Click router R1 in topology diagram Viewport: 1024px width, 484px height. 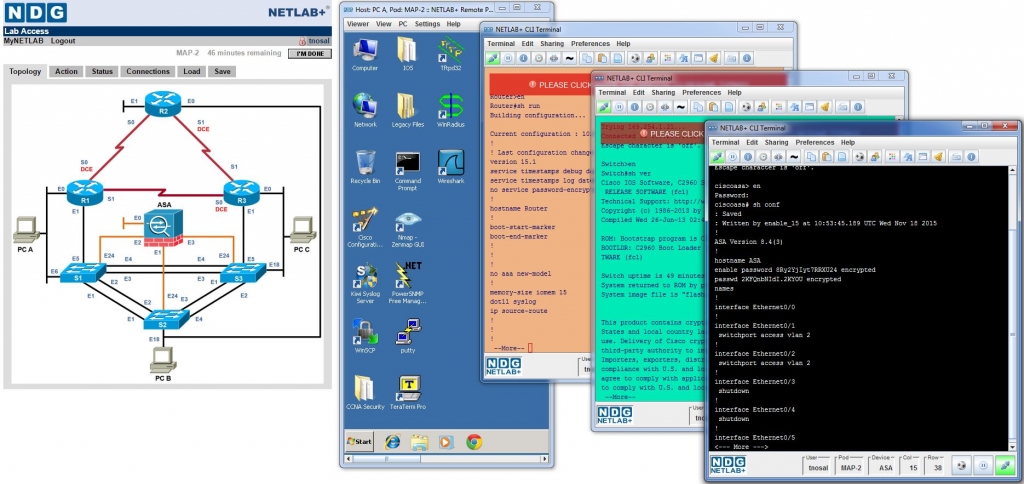click(85, 193)
